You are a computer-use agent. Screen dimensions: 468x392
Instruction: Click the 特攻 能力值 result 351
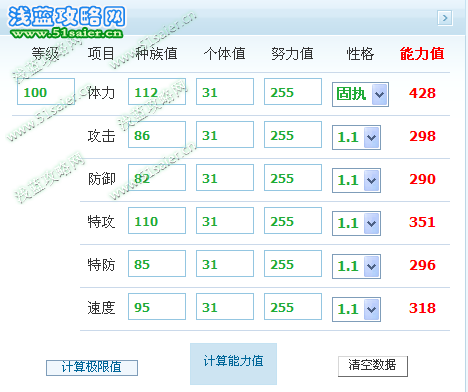[422, 222]
